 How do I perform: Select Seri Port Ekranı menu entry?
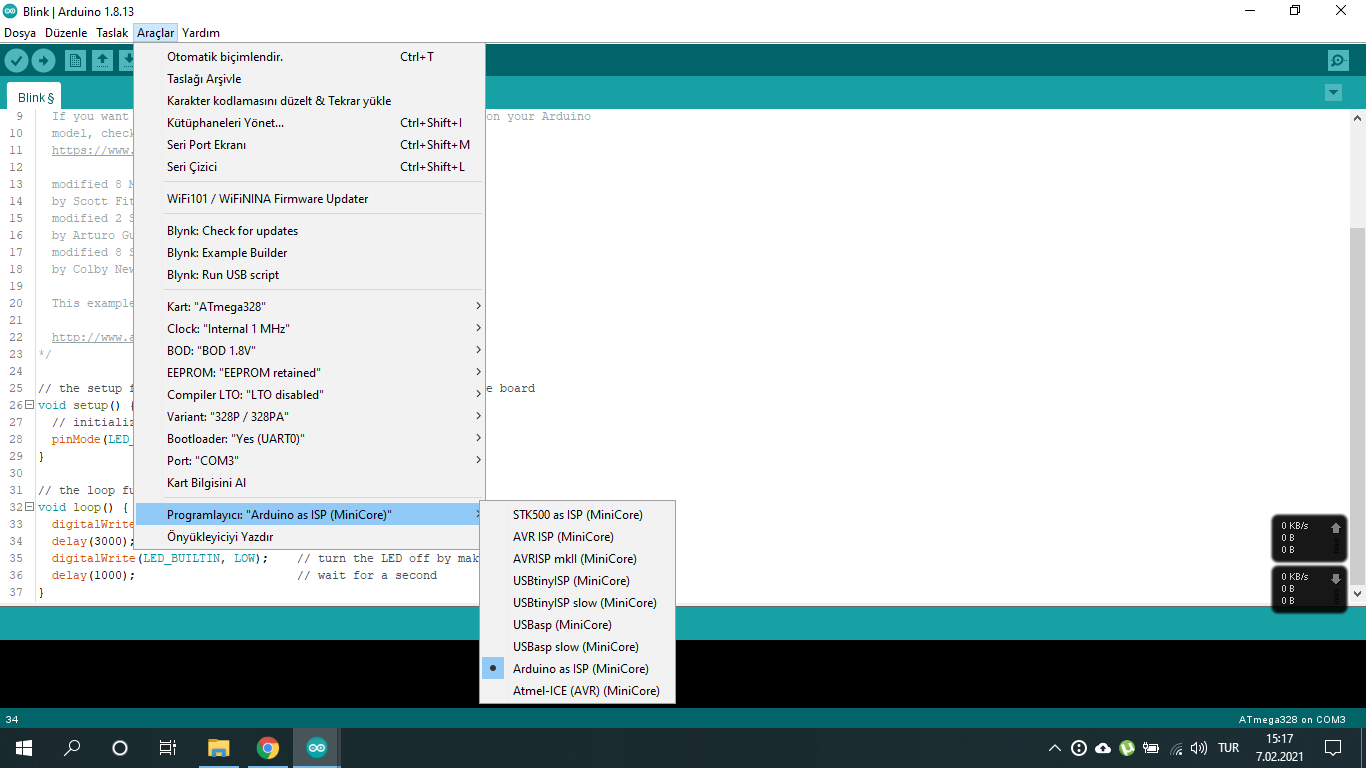[207, 145]
